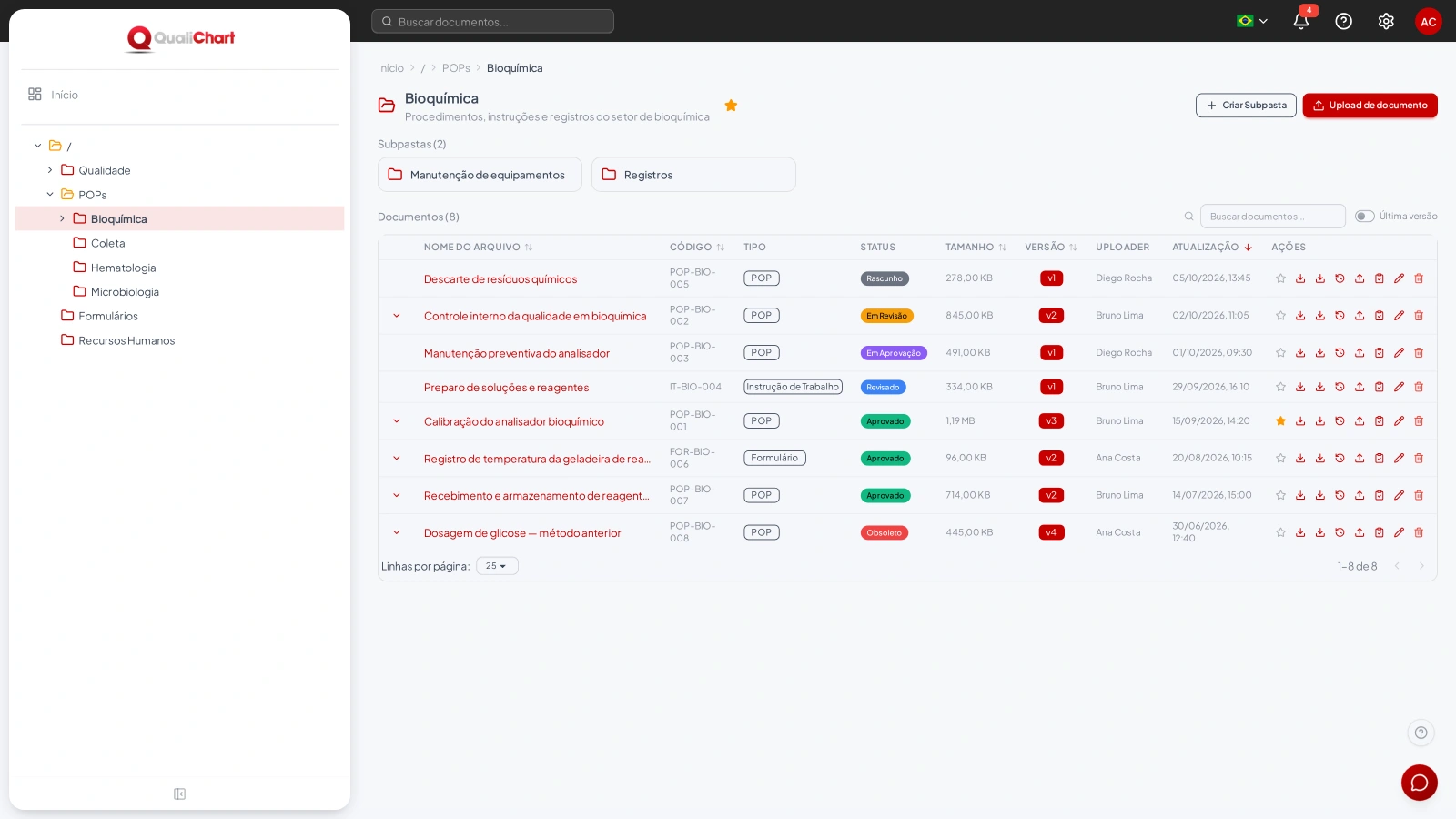Viewport: 1456px width, 819px height.
Task: Unfavorite the Bioquímica folder star
Action: [x=731, y=106]
